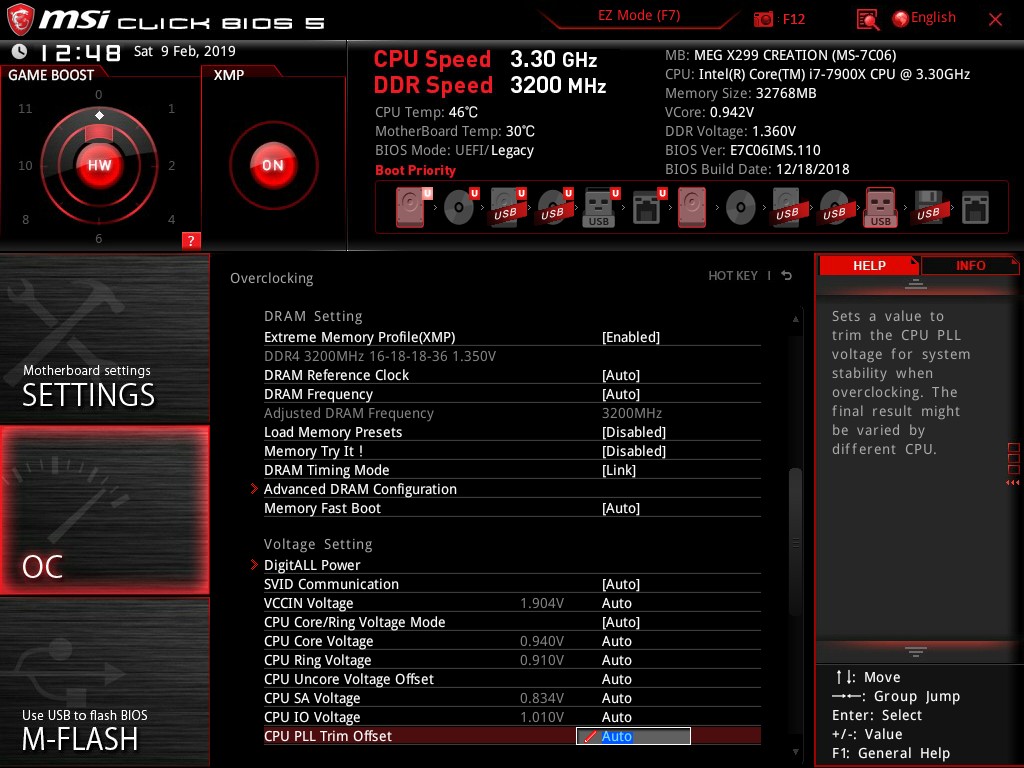This screenshot has width=1024, height=768.
Task: Expand Advanced DRAM Configuration submenu
Action: pos(360,489)
